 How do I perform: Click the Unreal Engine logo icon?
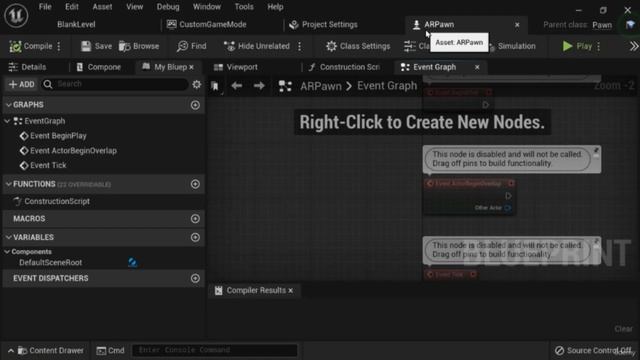[x=16, y=16]
